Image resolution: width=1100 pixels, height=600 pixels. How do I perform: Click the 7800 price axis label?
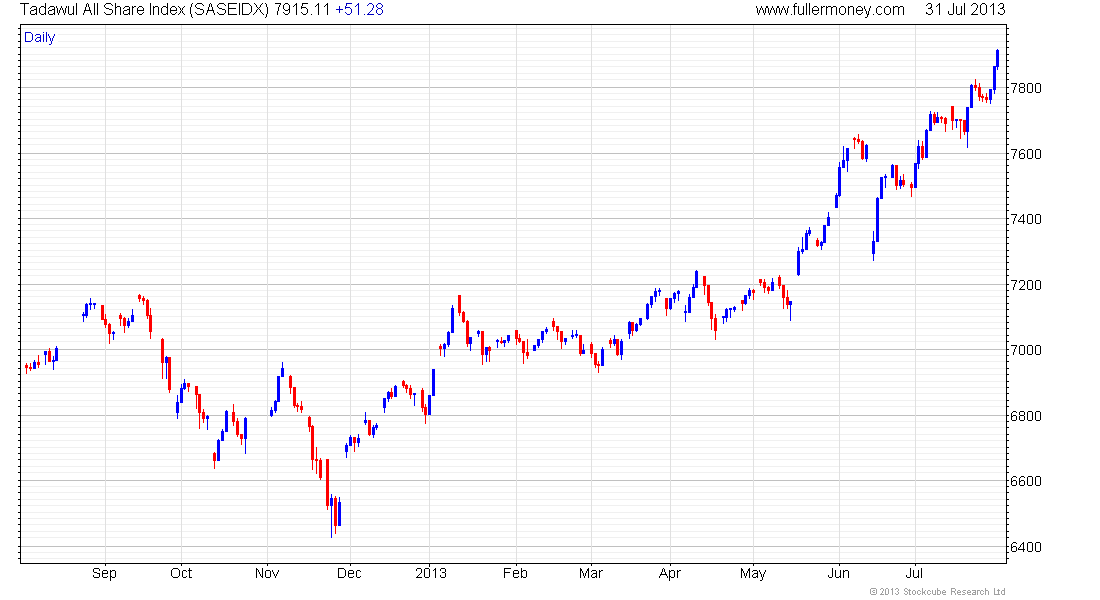pyautogui.click(x=1026, y=88)
